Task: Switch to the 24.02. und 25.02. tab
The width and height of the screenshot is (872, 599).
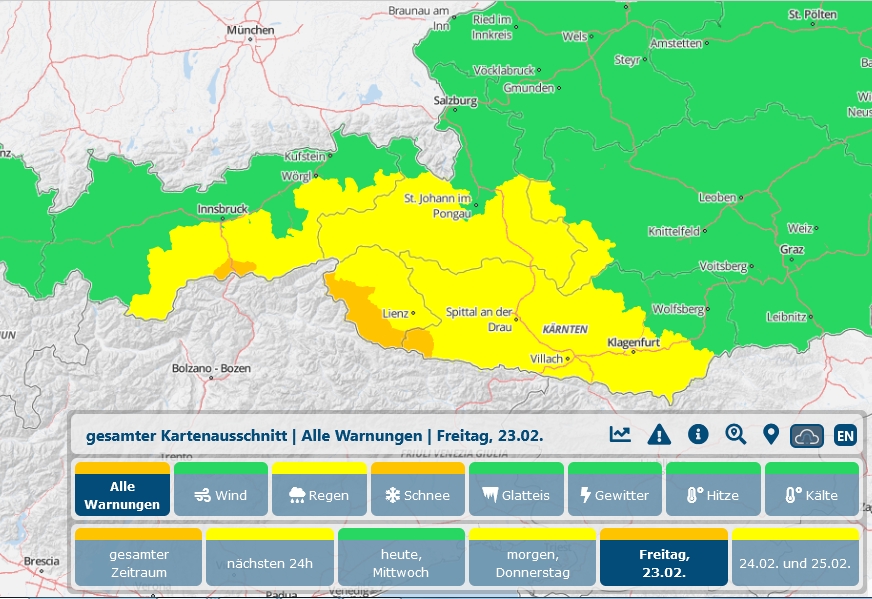Action: tap(794, 561)
